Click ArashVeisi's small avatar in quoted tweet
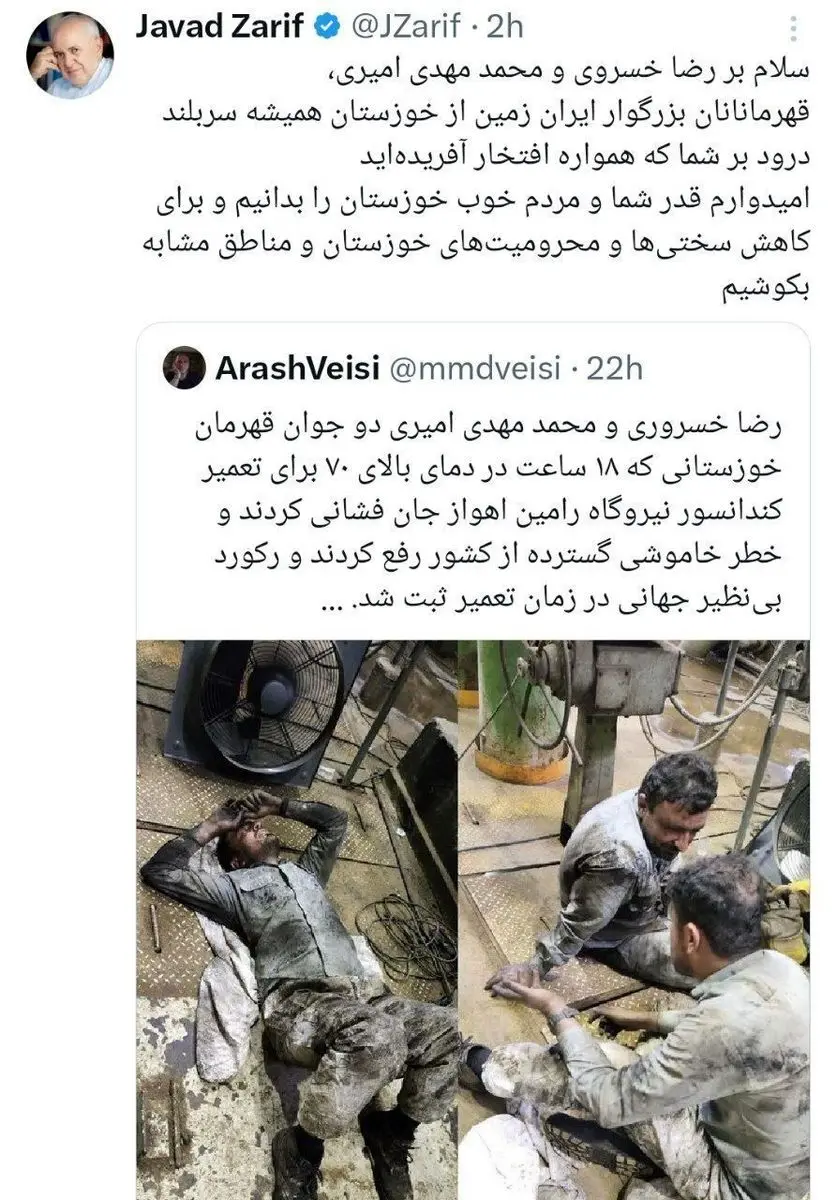The image size is (837, 1200). point(184,368)
